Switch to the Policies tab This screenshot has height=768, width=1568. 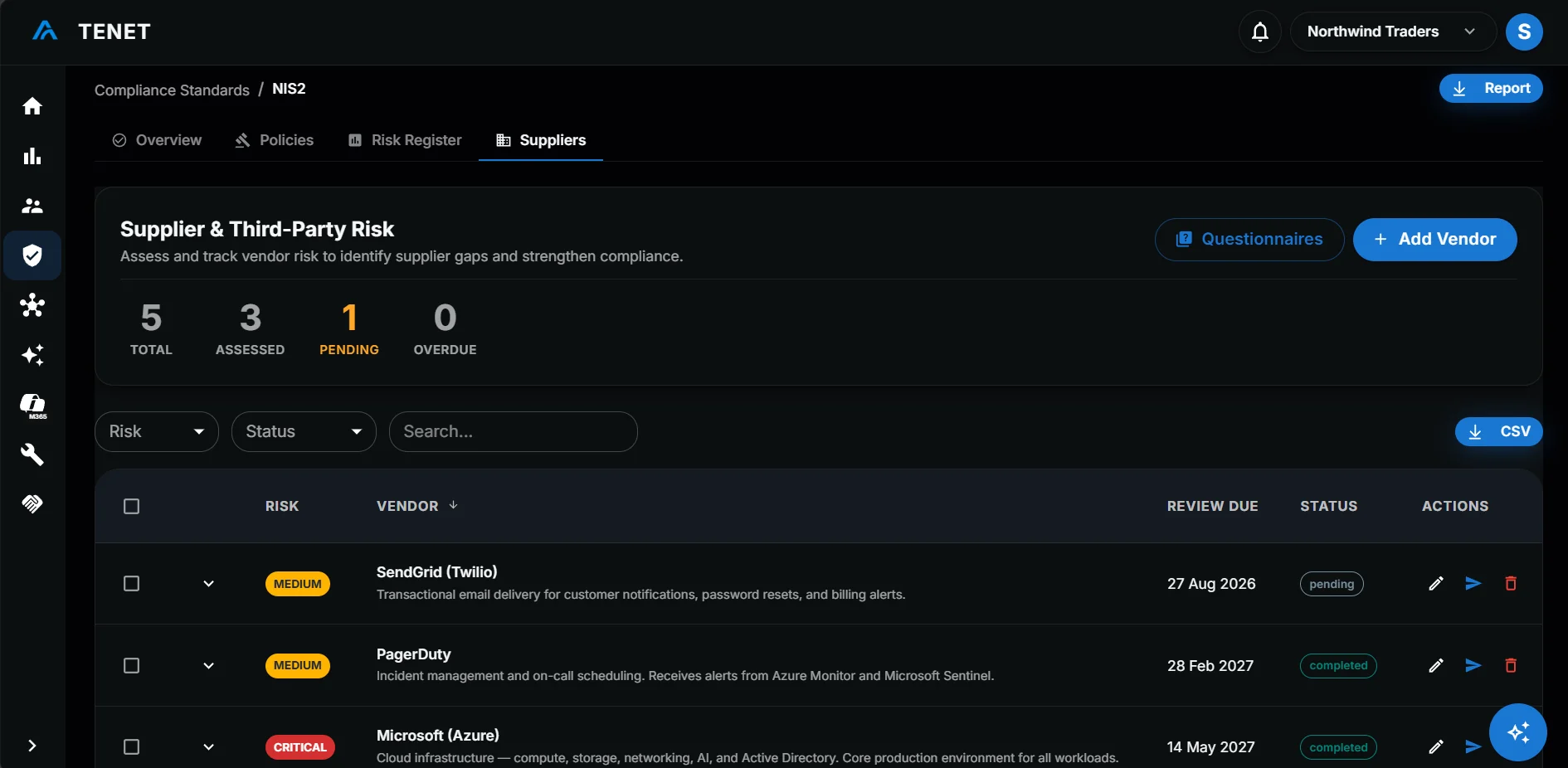click(275, 140)
